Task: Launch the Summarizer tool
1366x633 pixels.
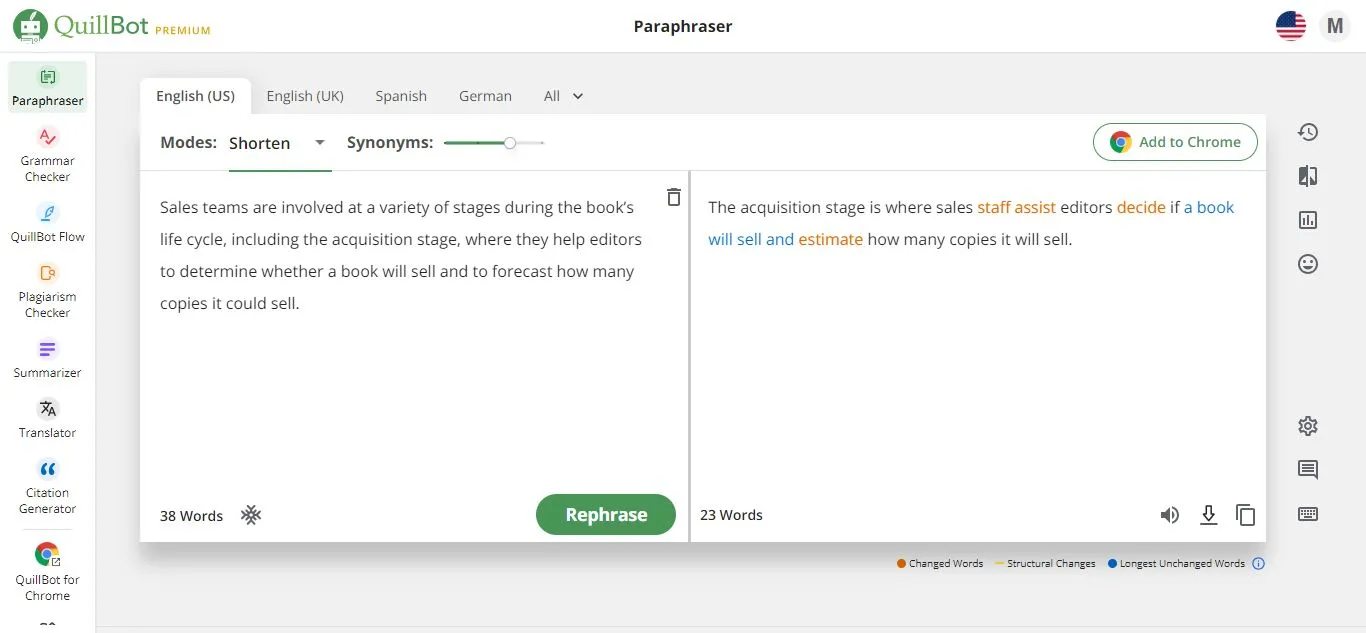Action: click(x=47, y=358)
